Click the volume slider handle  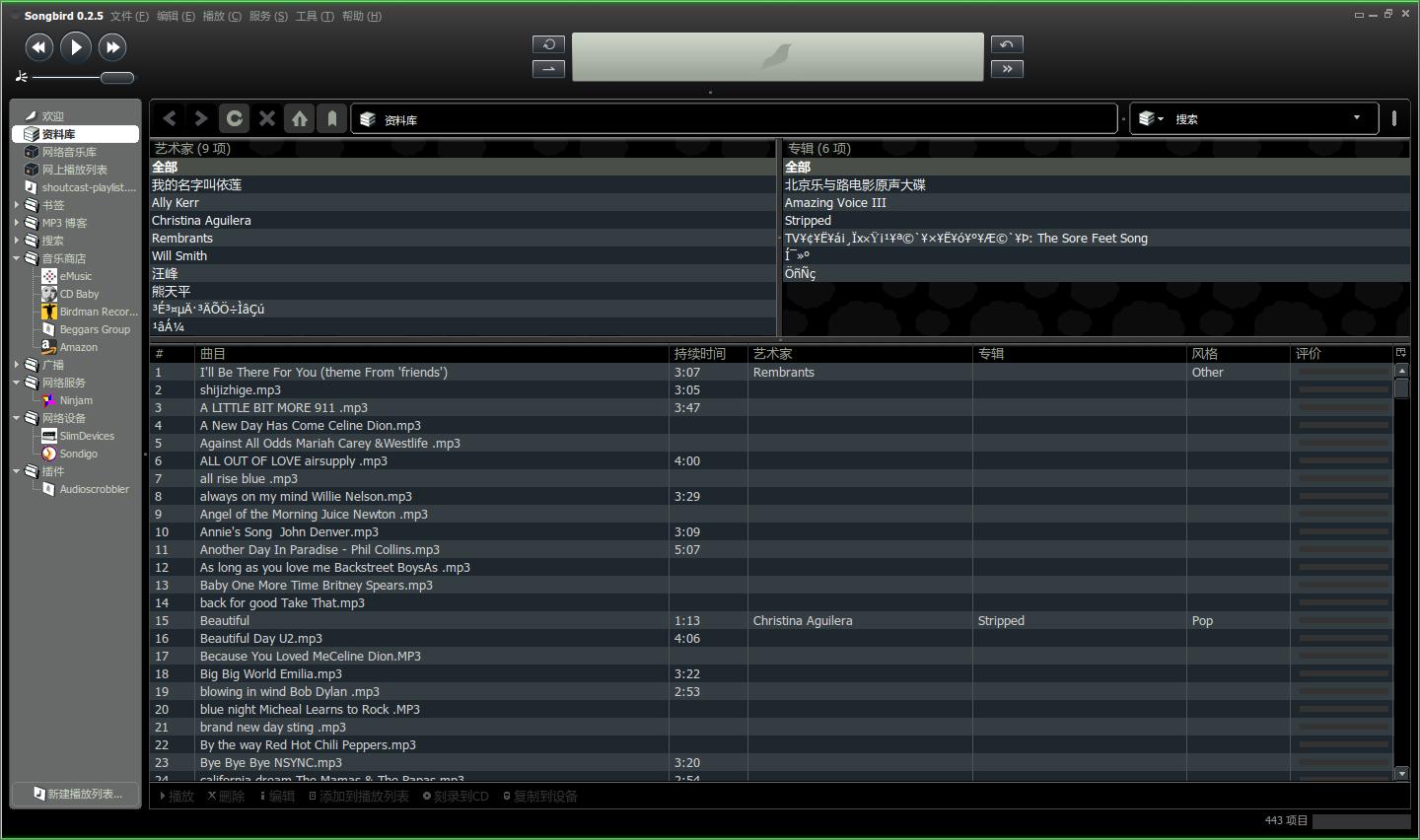pyautogui.click(x=117, y=77)
